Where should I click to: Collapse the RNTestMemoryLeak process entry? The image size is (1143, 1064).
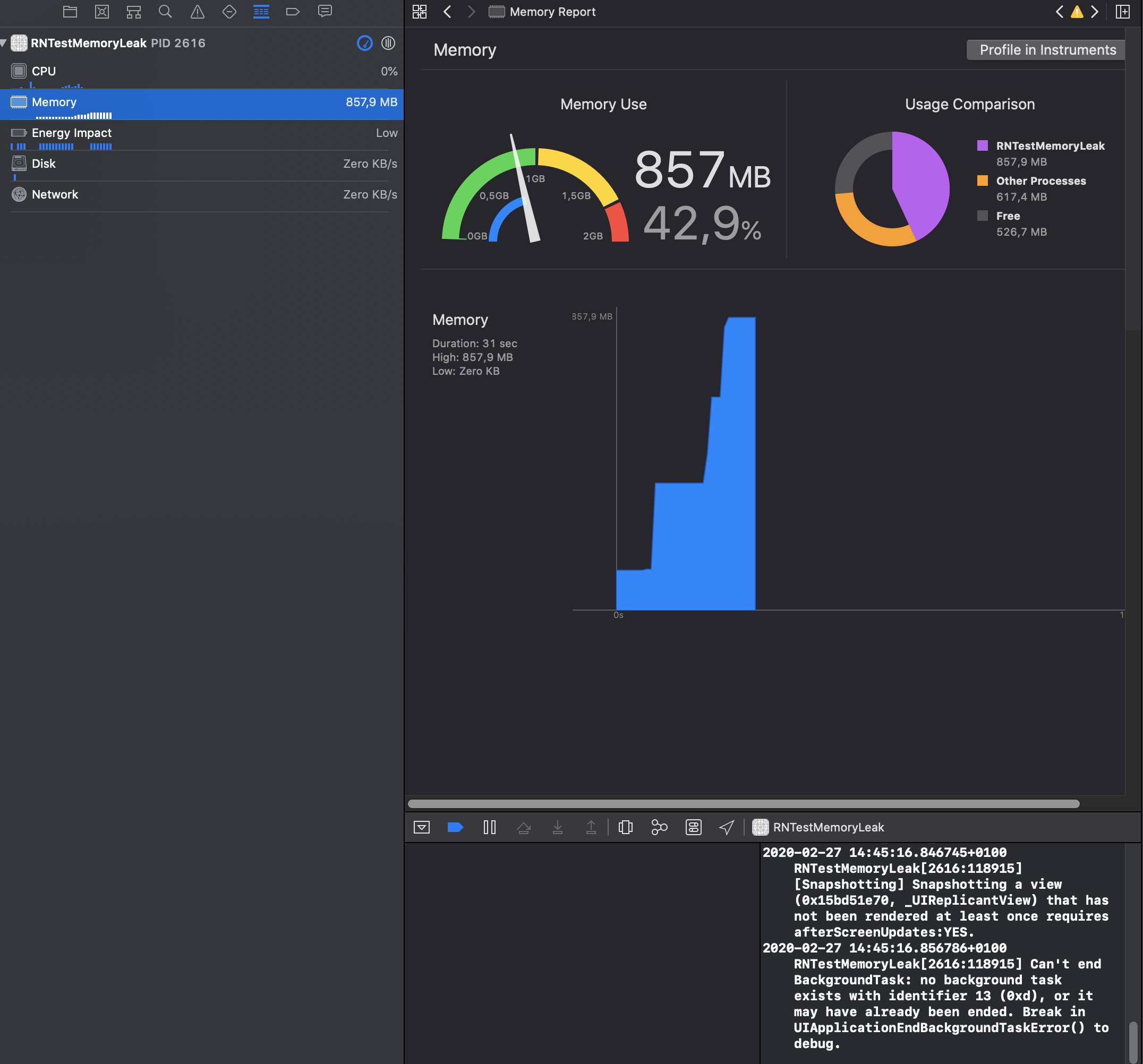click(x=3, y=42)
